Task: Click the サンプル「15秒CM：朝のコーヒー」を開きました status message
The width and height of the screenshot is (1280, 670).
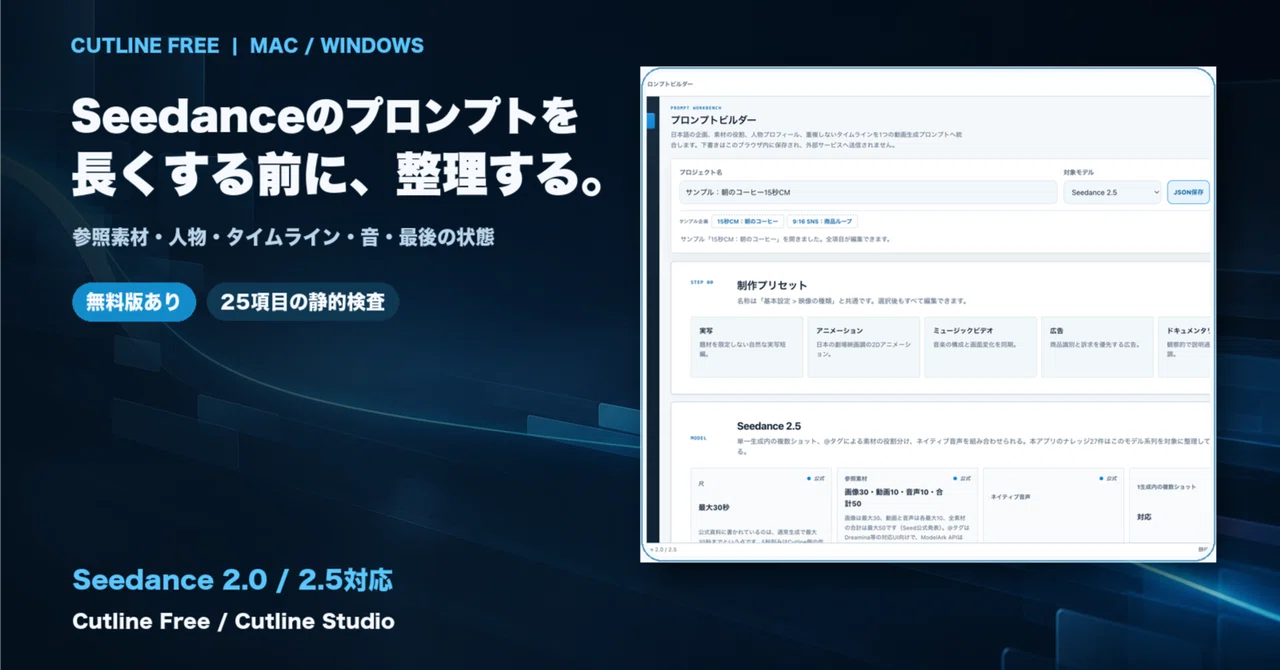Action: [784, 239]
